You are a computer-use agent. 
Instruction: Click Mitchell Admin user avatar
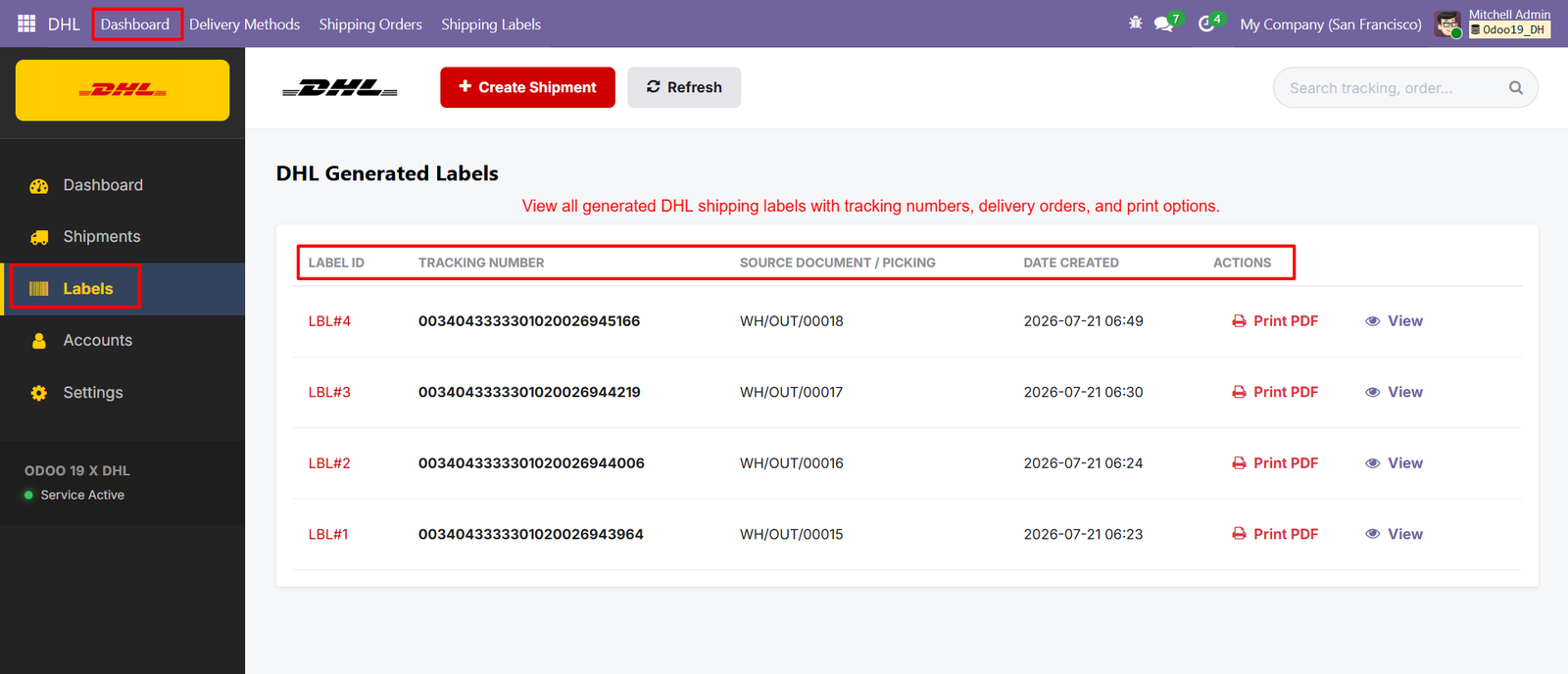click(1448, 24)
